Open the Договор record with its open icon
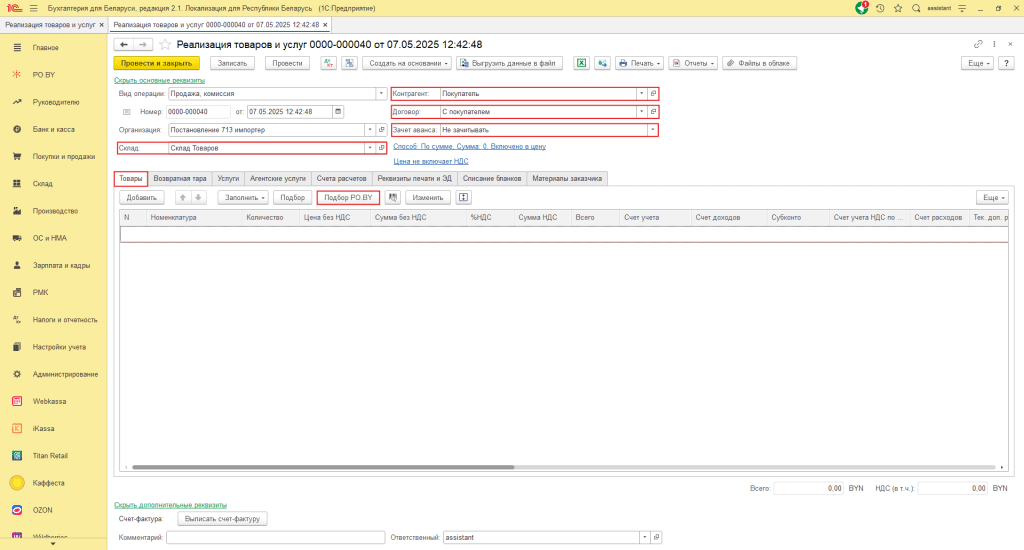1024x550 pixels. (653, 112)
